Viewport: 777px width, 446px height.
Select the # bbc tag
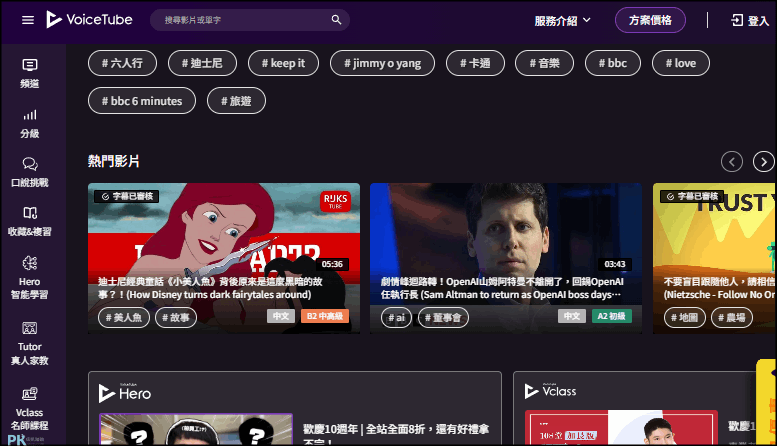pyautogui.click(x=613, y=63)
